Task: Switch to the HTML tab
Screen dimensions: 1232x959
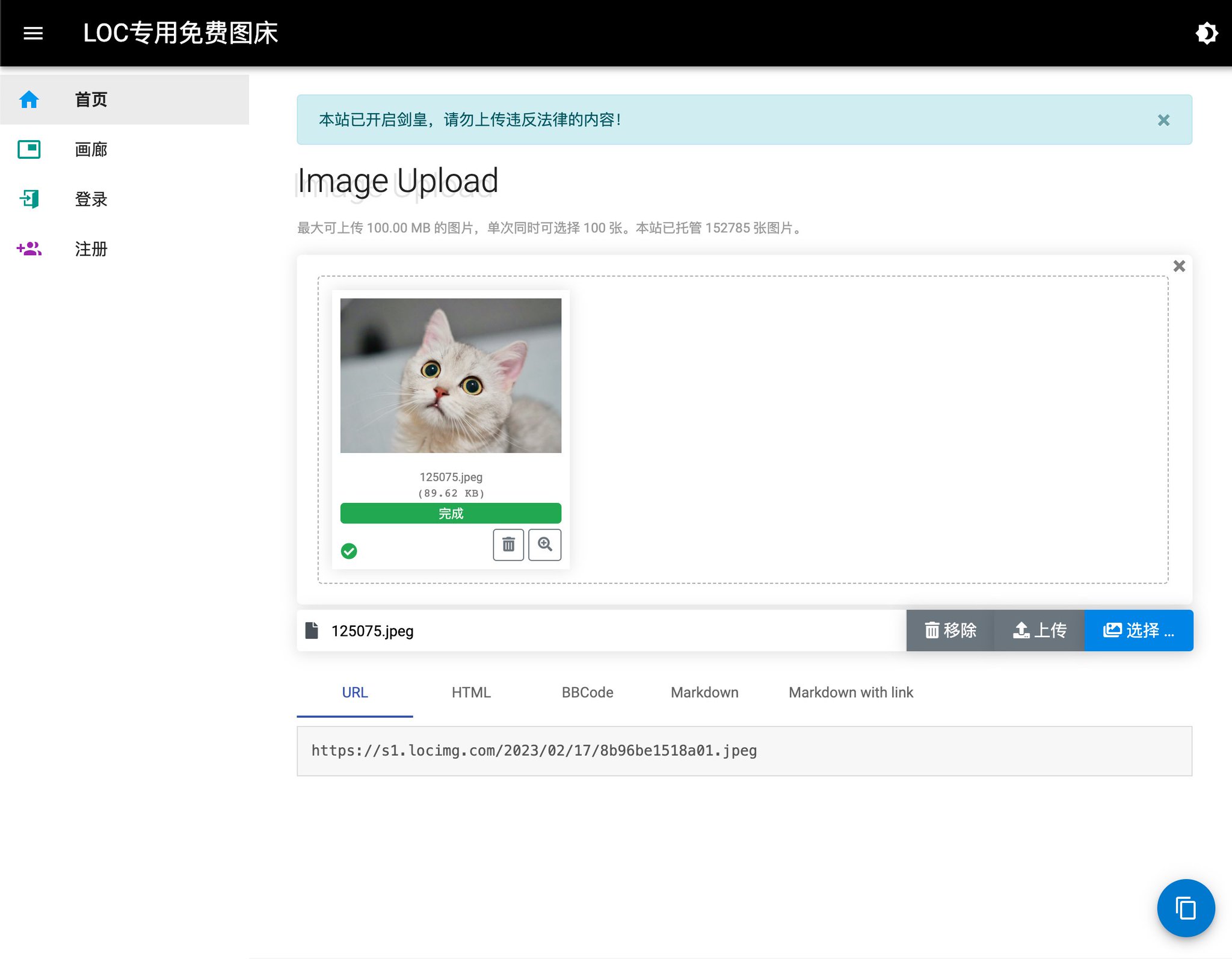Action: point(471,692)
